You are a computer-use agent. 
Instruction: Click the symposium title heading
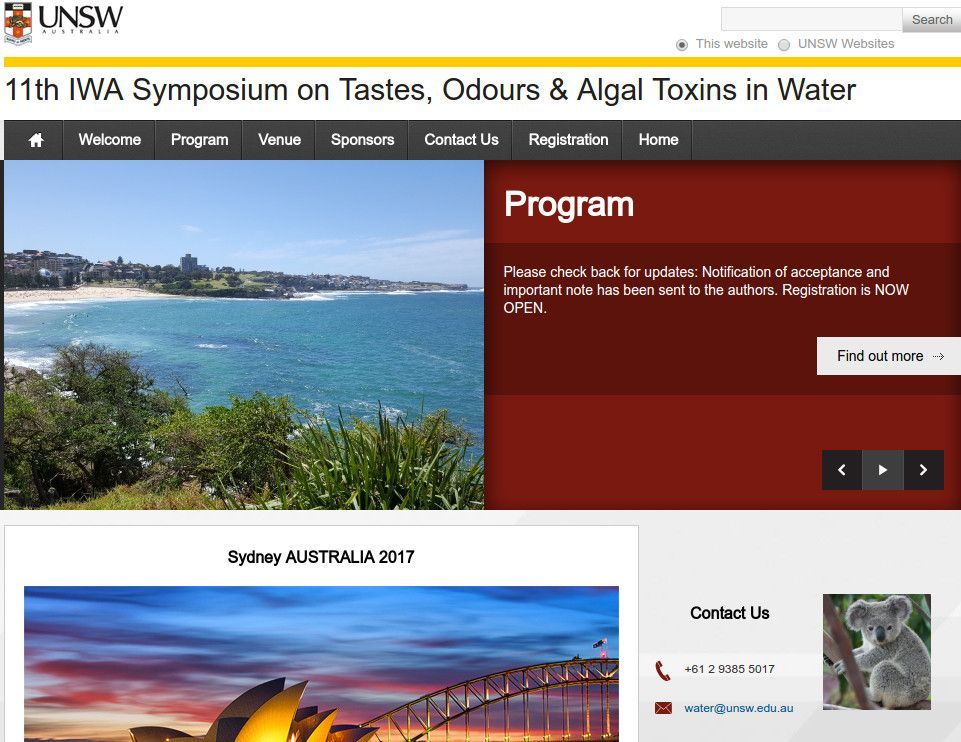430,90
